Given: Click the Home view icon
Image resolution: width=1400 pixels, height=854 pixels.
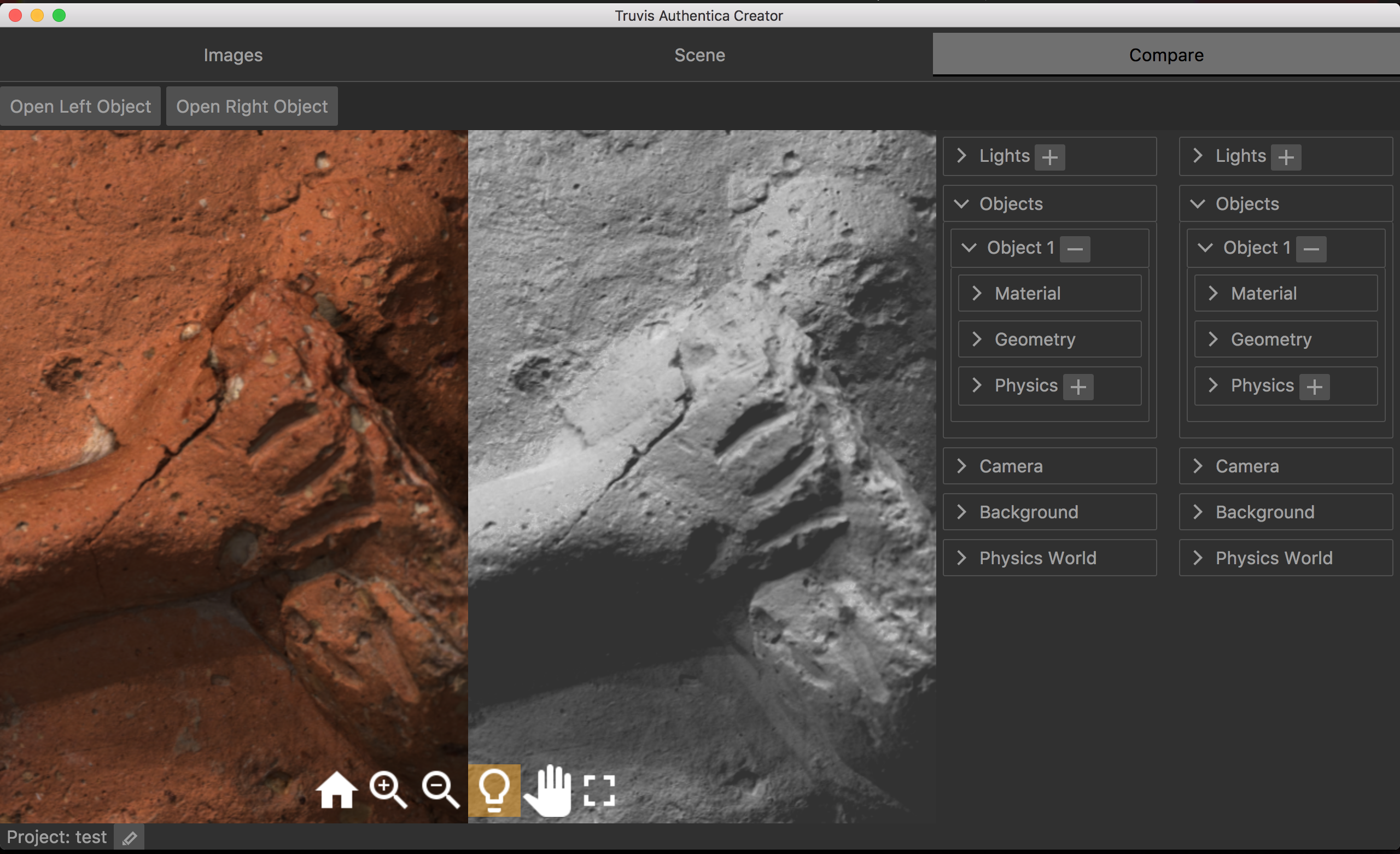Looking at the screenshot, I should tap(336, 790).
